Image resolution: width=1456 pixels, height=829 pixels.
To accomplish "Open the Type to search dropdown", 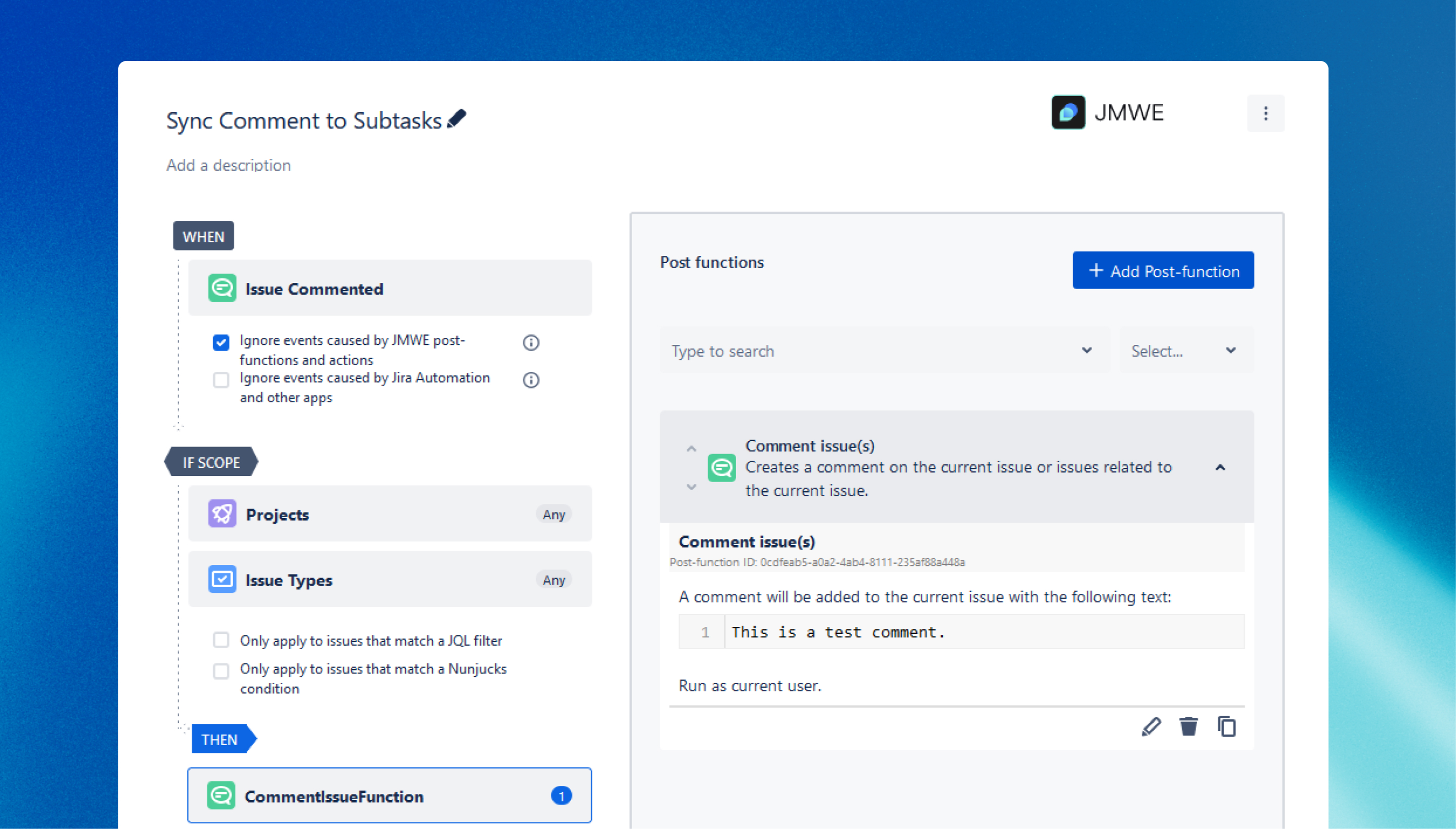I will pyautogui.click(x=884, y=350).
